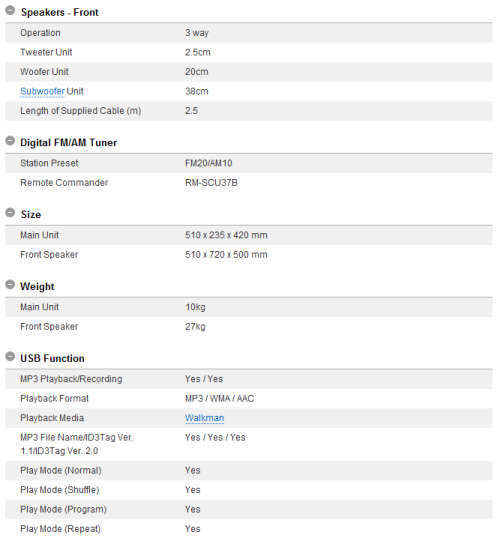Click the Size section heading

[x=31, y=214]
